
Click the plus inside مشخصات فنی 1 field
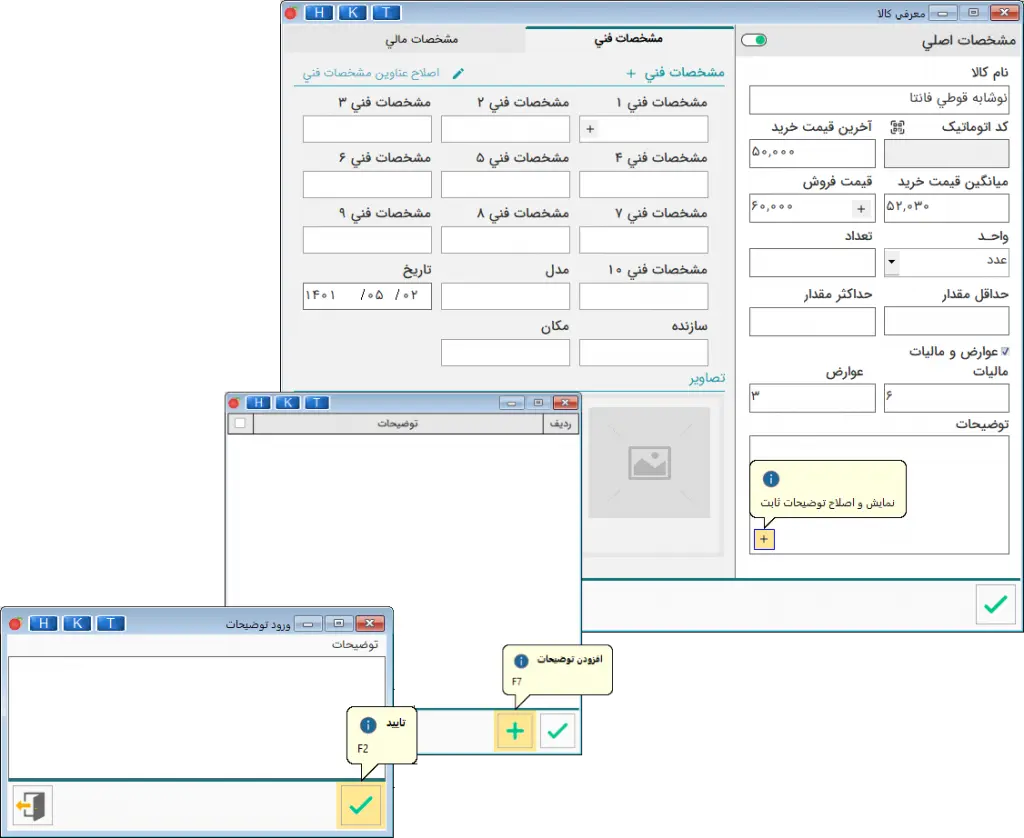coord(589,129)
